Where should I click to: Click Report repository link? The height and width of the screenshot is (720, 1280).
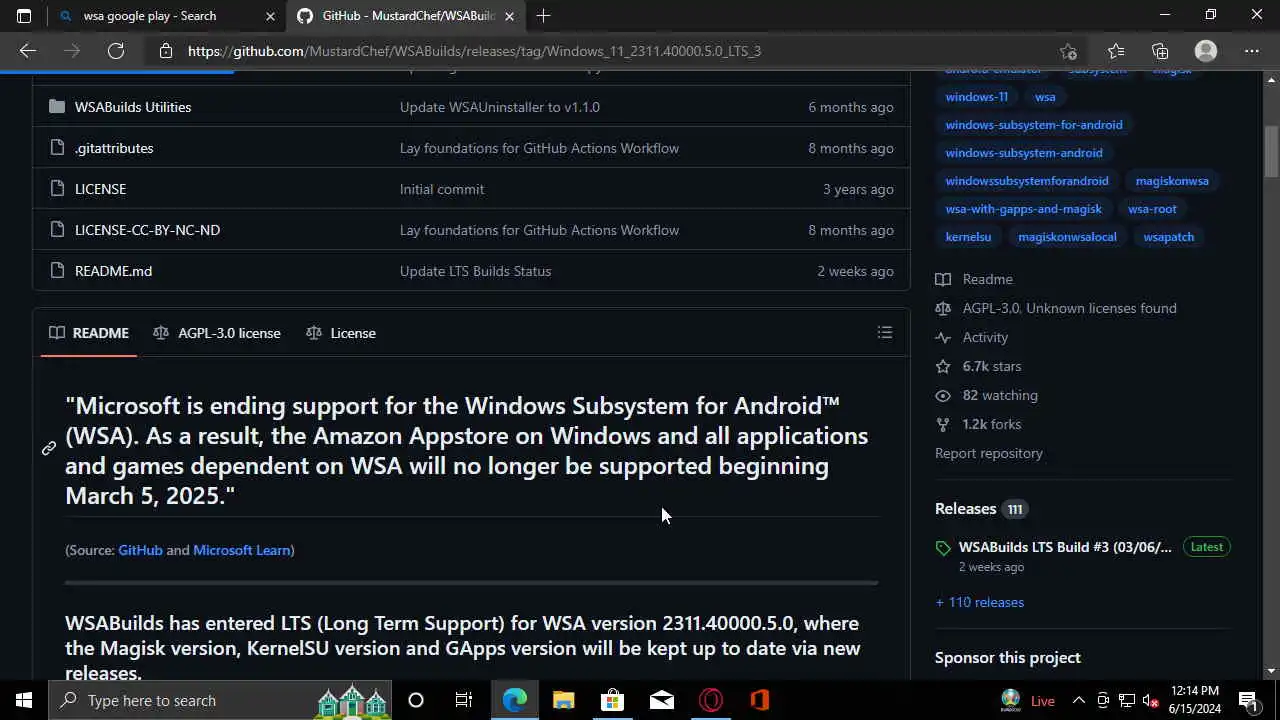click(x=989, y=453)
